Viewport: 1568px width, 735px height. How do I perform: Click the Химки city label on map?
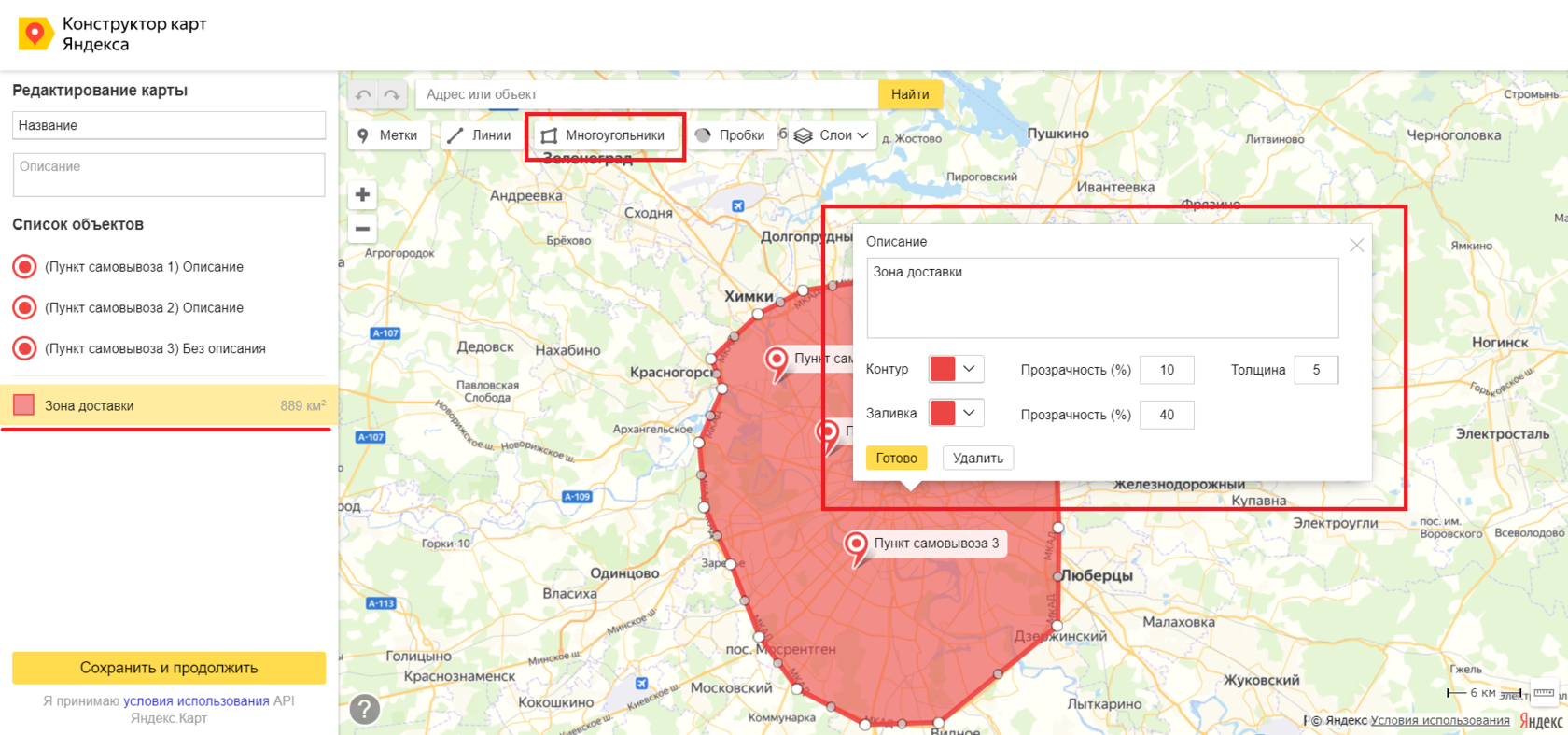[749, 296]
